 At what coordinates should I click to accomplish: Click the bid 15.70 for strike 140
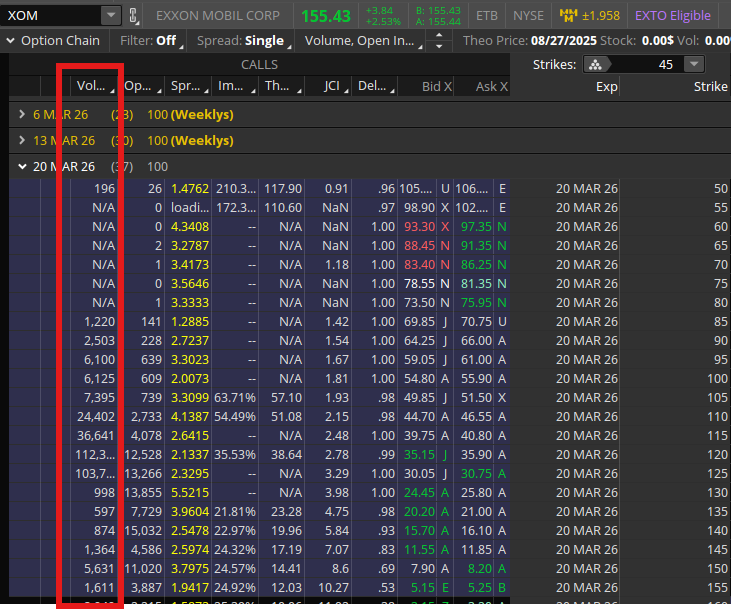pyautogui.click(x=419, y=531)
